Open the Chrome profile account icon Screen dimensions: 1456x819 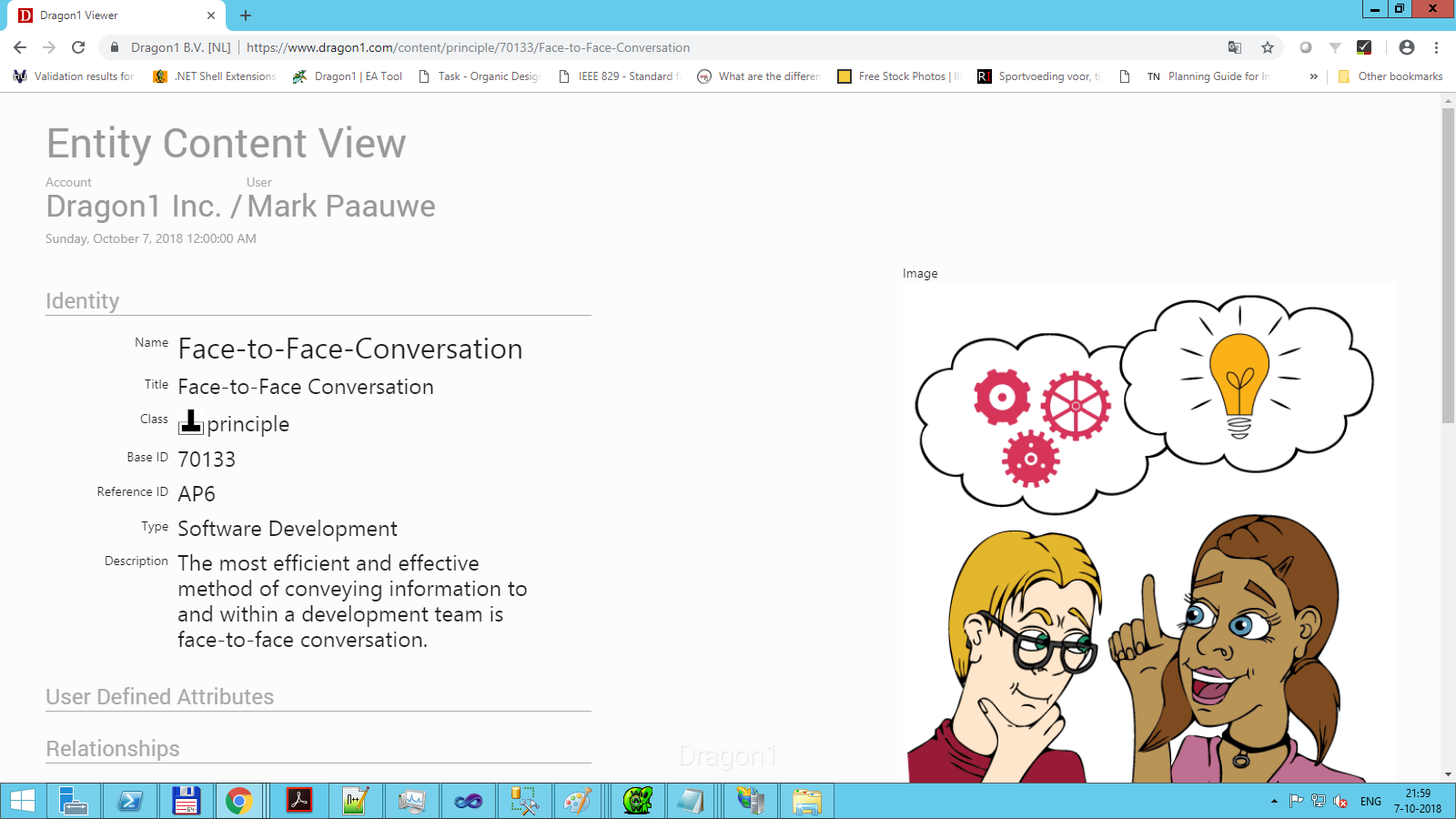[x=1407, y=47]
